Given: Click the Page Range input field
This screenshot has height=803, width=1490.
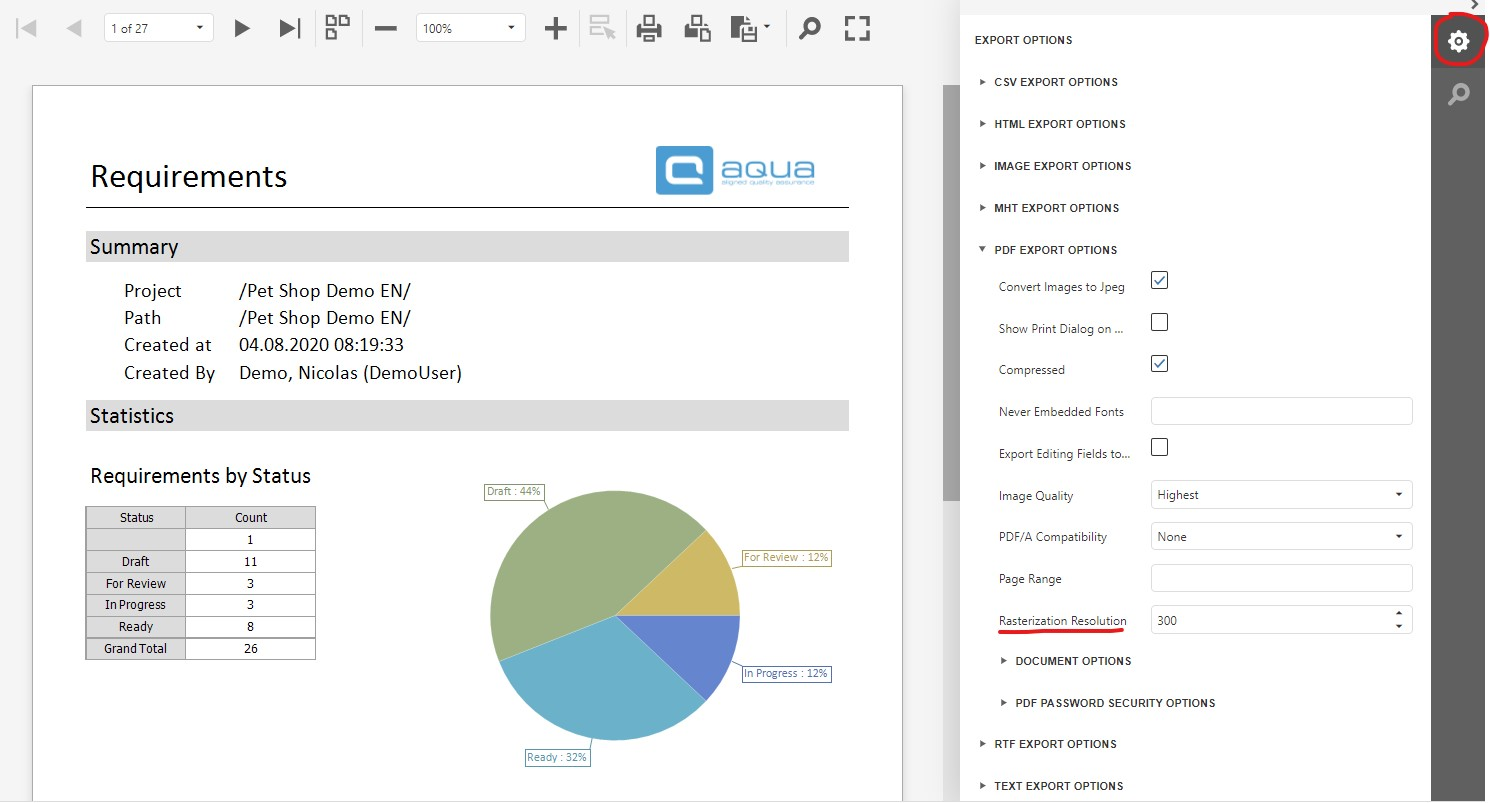Looking at the screenshot, I should tap(1281, 578).
